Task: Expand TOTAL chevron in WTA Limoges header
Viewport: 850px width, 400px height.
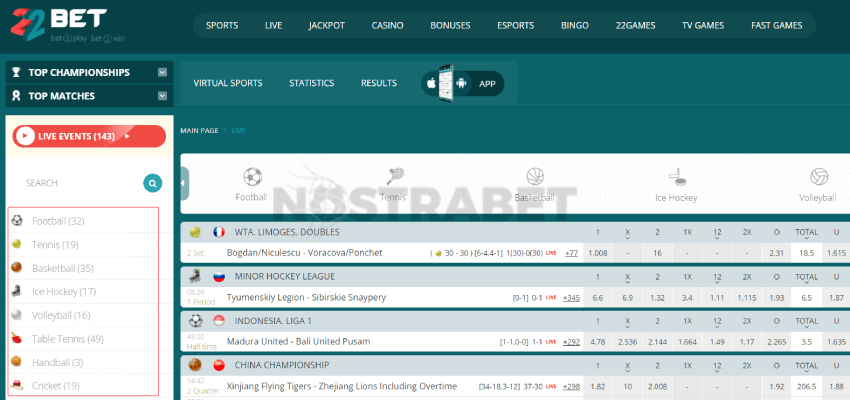Action: pyautogui.click(x=806, y=237)
